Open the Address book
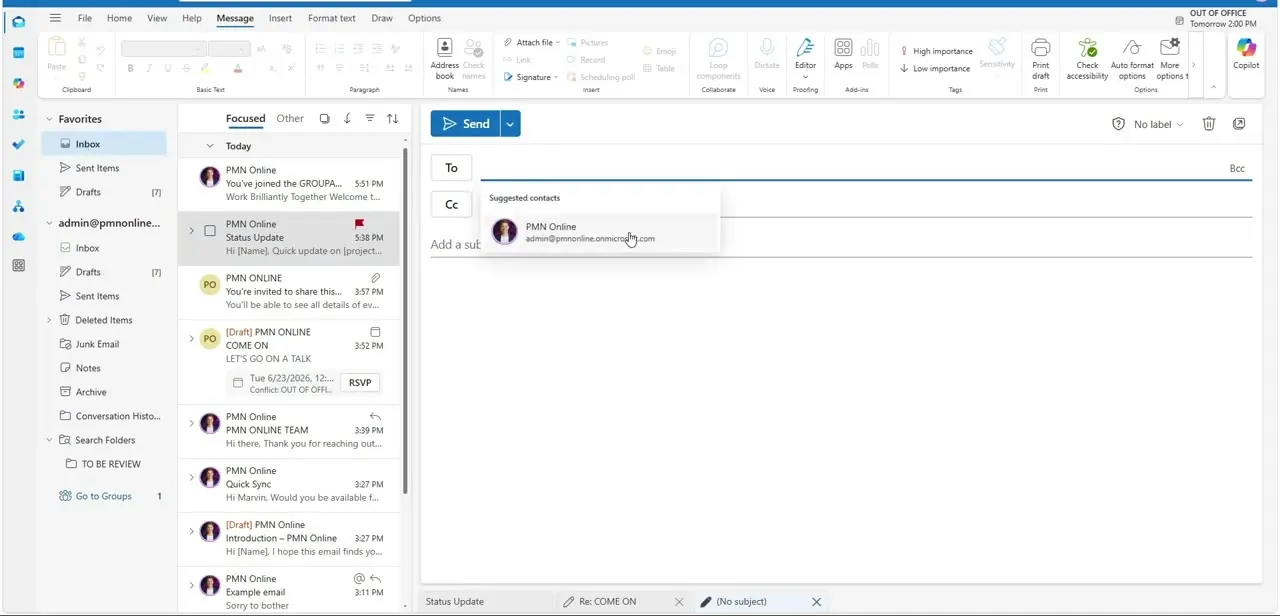The height and width of the screenshot is (616, 1280). 444,59
